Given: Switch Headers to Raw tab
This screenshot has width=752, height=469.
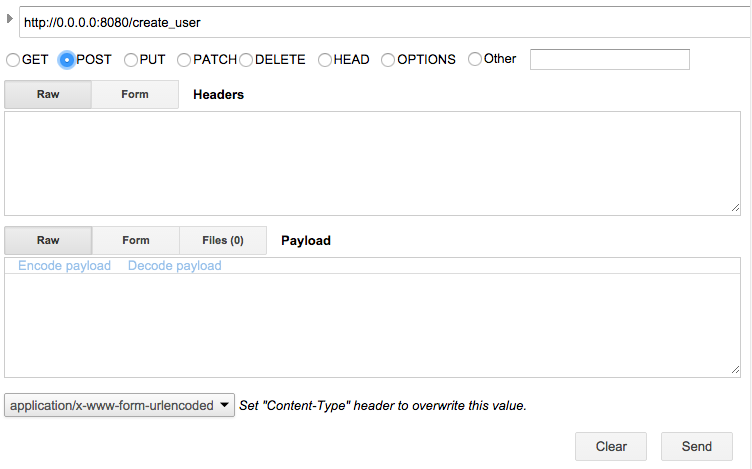Looking at the screenshot, I should [x=48, y=94].
